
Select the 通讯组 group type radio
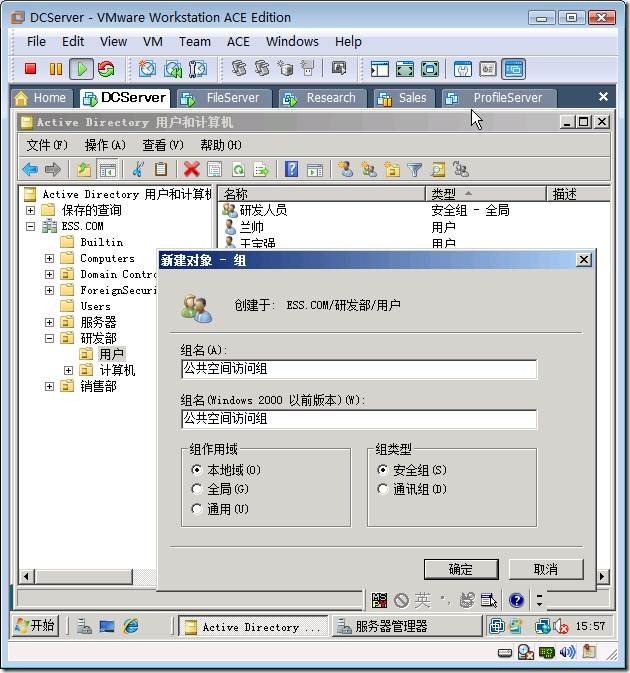pos(382,489)
